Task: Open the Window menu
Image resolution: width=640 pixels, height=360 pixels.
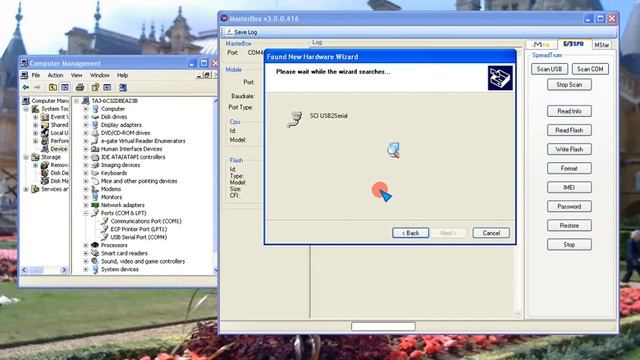Action: [x=100, y=75]
